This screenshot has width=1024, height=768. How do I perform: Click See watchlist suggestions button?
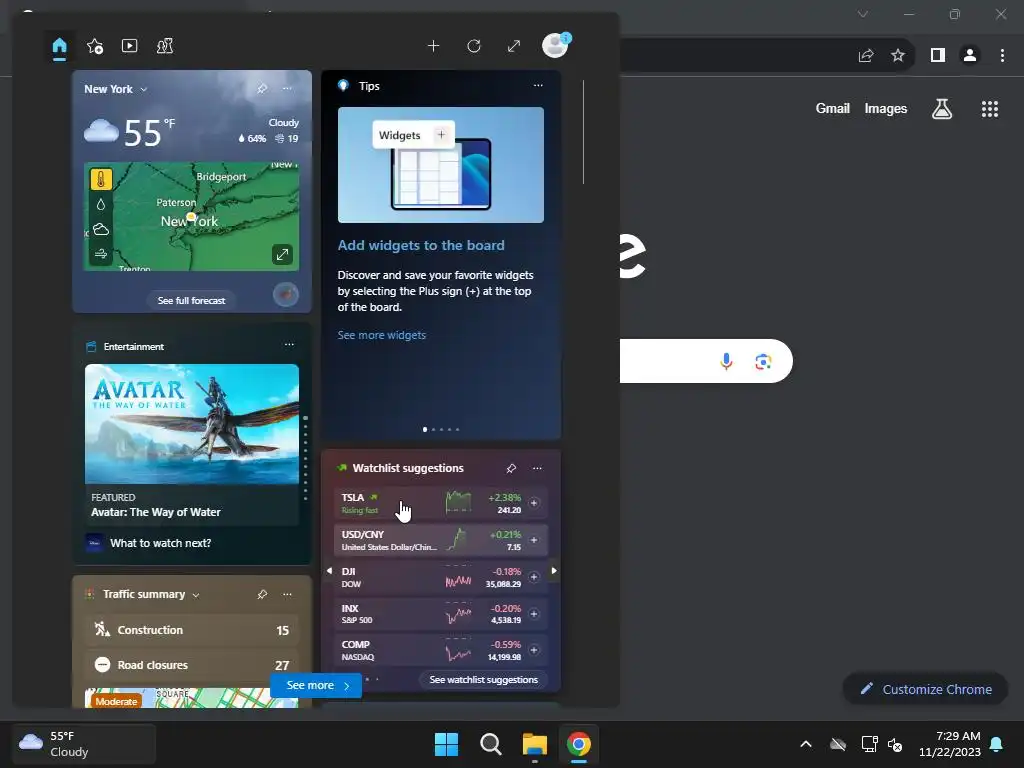[484, 680]
